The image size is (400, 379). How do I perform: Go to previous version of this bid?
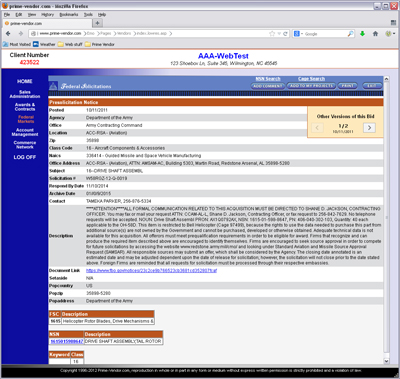(x=317, y=128)
